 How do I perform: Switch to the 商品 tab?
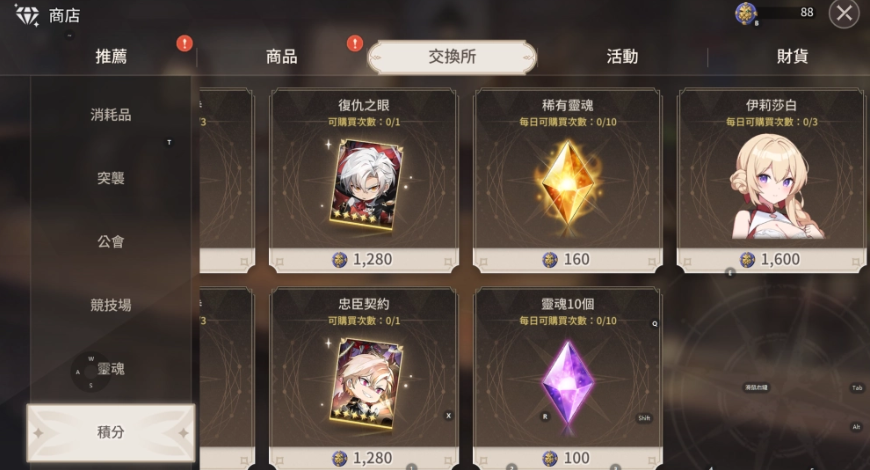click(x=281, y=57)
